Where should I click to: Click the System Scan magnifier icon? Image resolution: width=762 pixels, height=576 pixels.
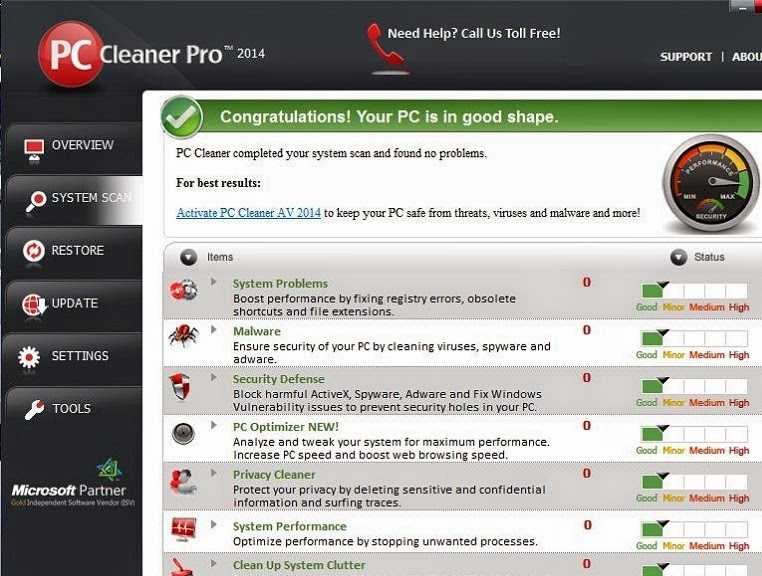tap(35, 201)
